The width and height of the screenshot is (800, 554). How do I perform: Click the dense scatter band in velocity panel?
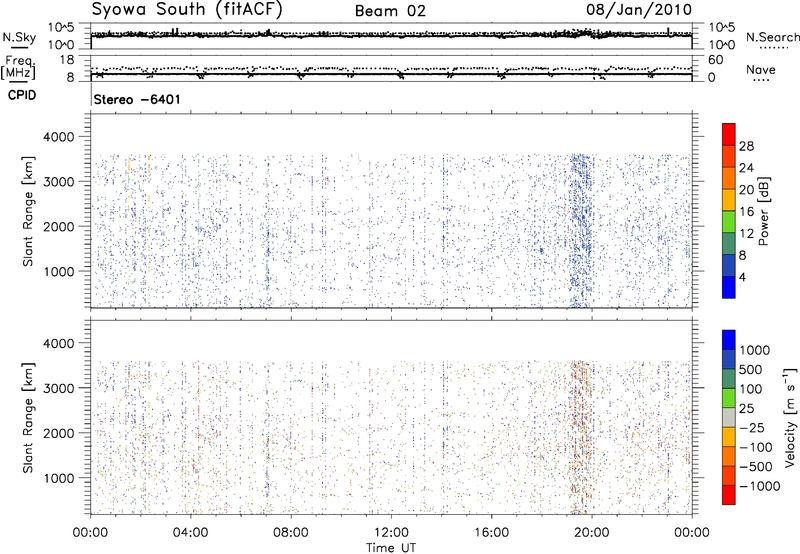pyautogui.click(x=581, y=436)
